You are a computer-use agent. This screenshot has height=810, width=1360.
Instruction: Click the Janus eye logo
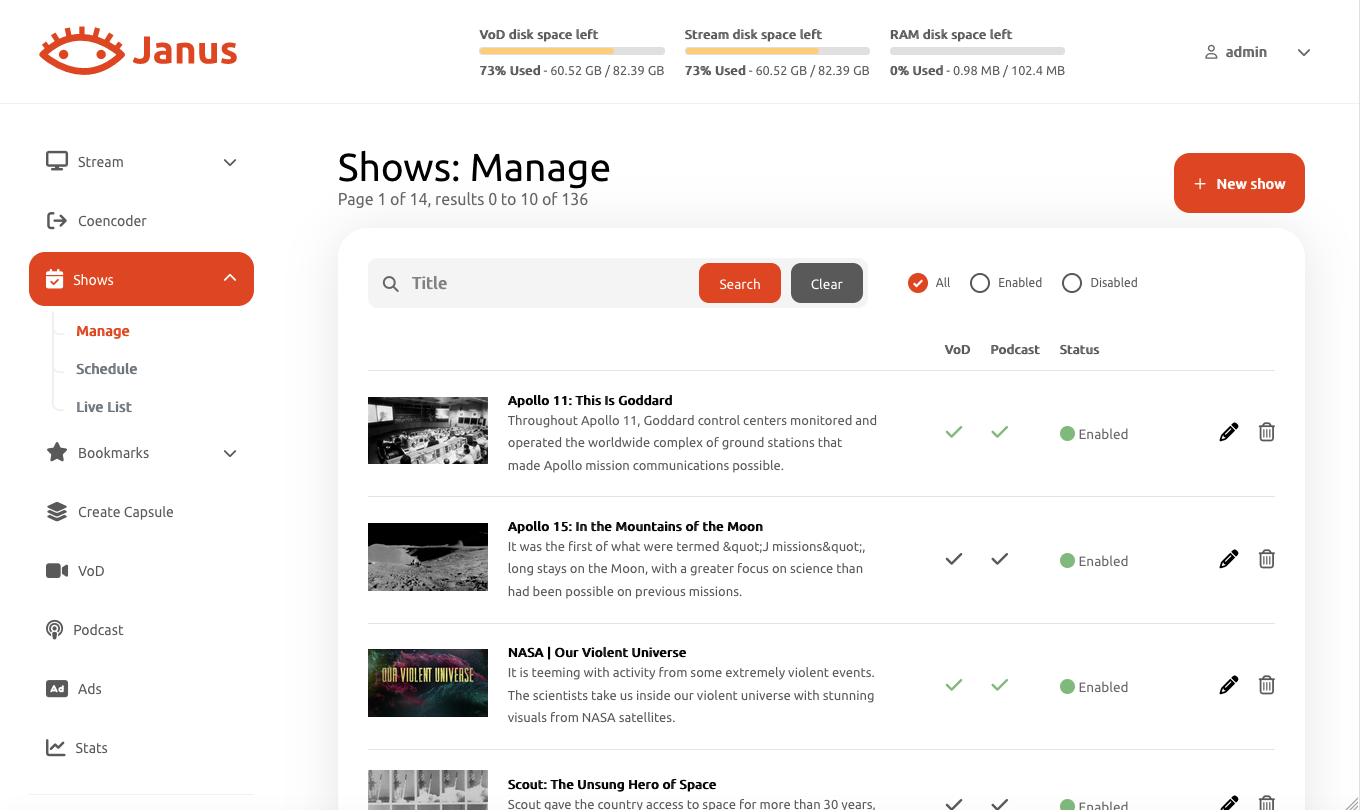coord(81,50)
